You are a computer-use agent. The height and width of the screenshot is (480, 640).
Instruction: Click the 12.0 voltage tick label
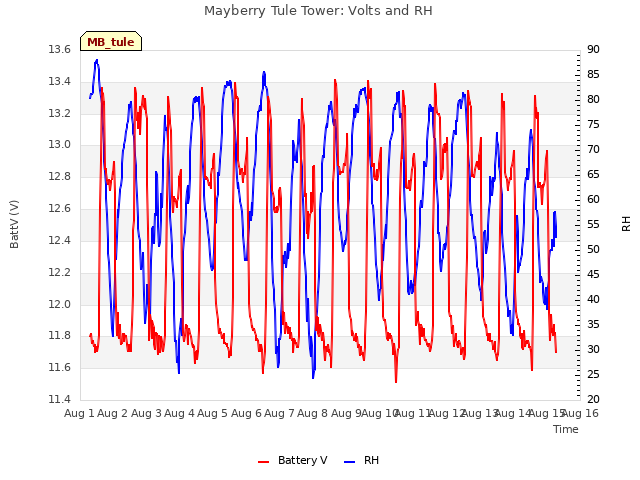[59, 304]
